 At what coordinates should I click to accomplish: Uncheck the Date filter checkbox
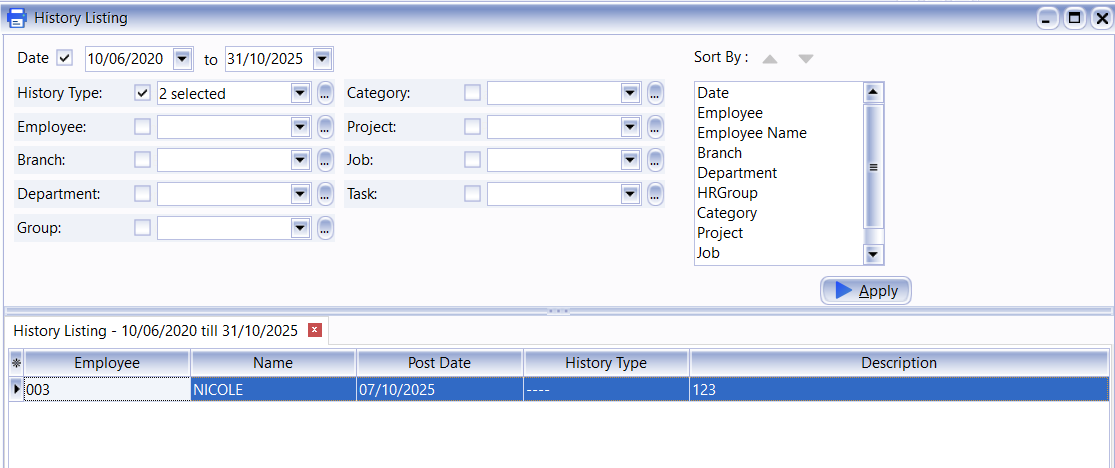click(65, 58)
